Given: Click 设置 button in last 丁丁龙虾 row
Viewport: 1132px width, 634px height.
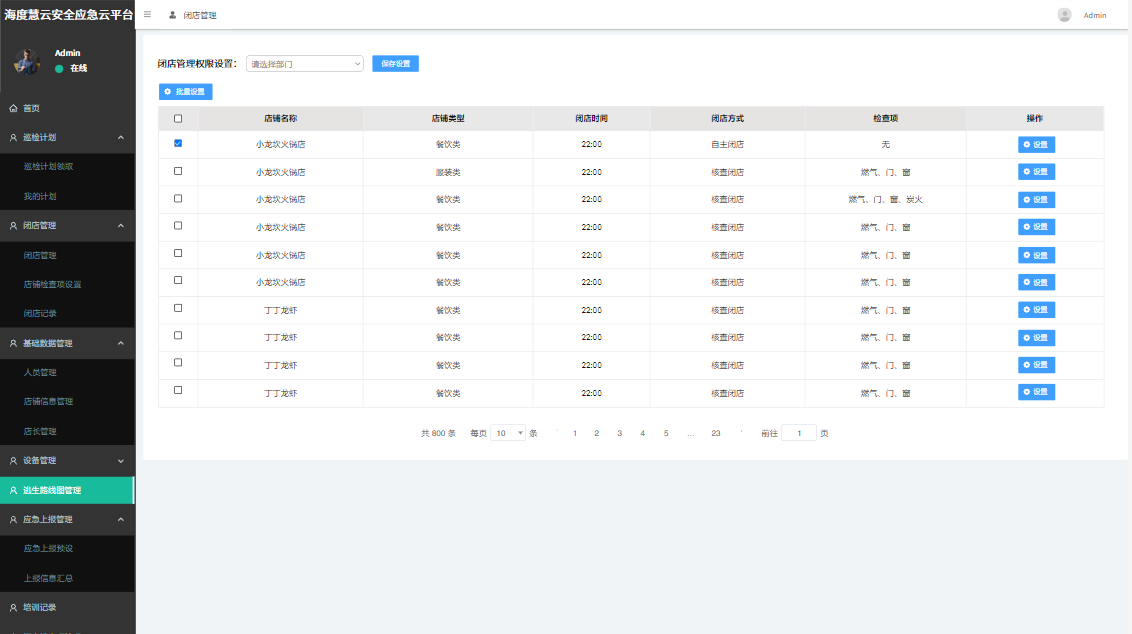Looking at the screenshot, I should (1036, 392).
